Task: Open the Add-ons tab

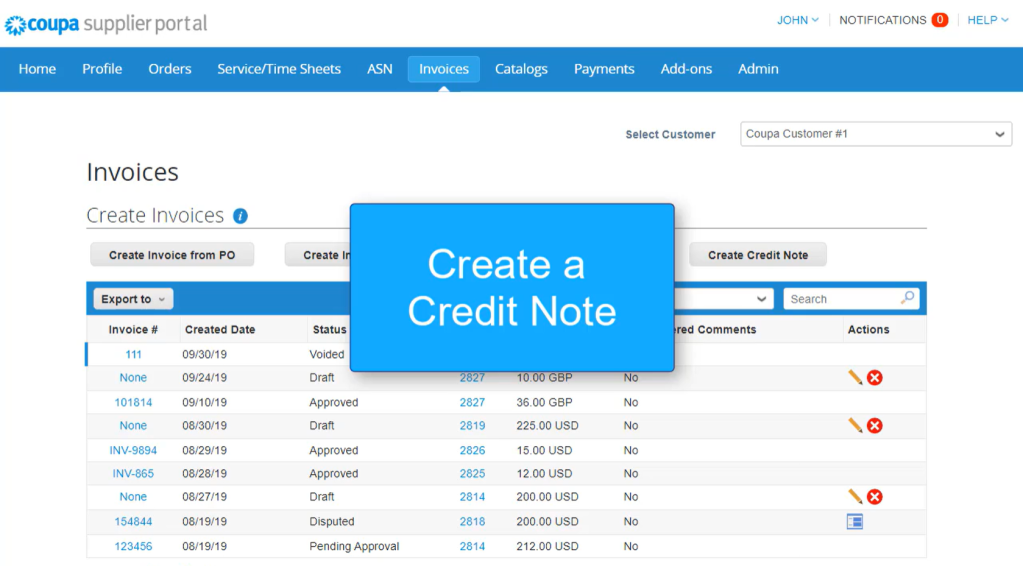Action: [686, 68]
